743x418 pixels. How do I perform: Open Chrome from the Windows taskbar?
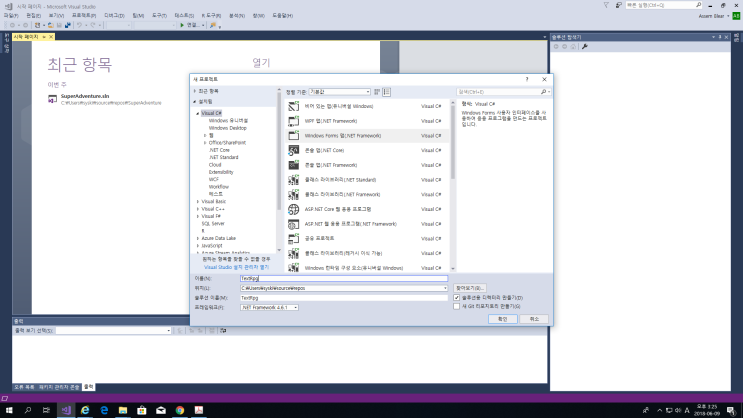(x=178, y=410)
